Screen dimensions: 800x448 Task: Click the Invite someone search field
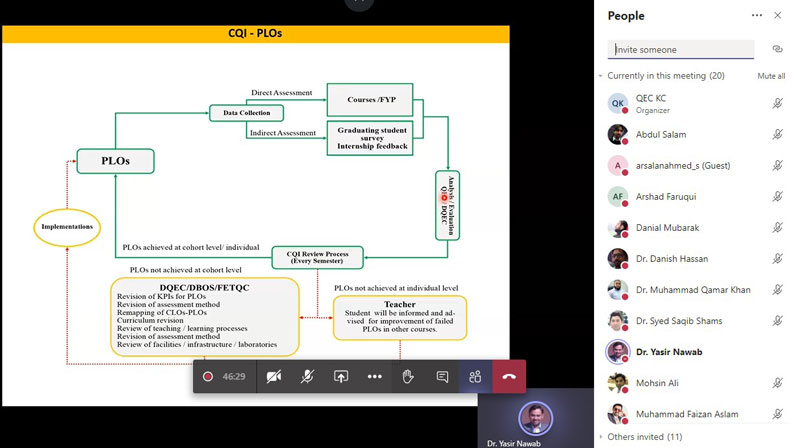tap(680, 49)
